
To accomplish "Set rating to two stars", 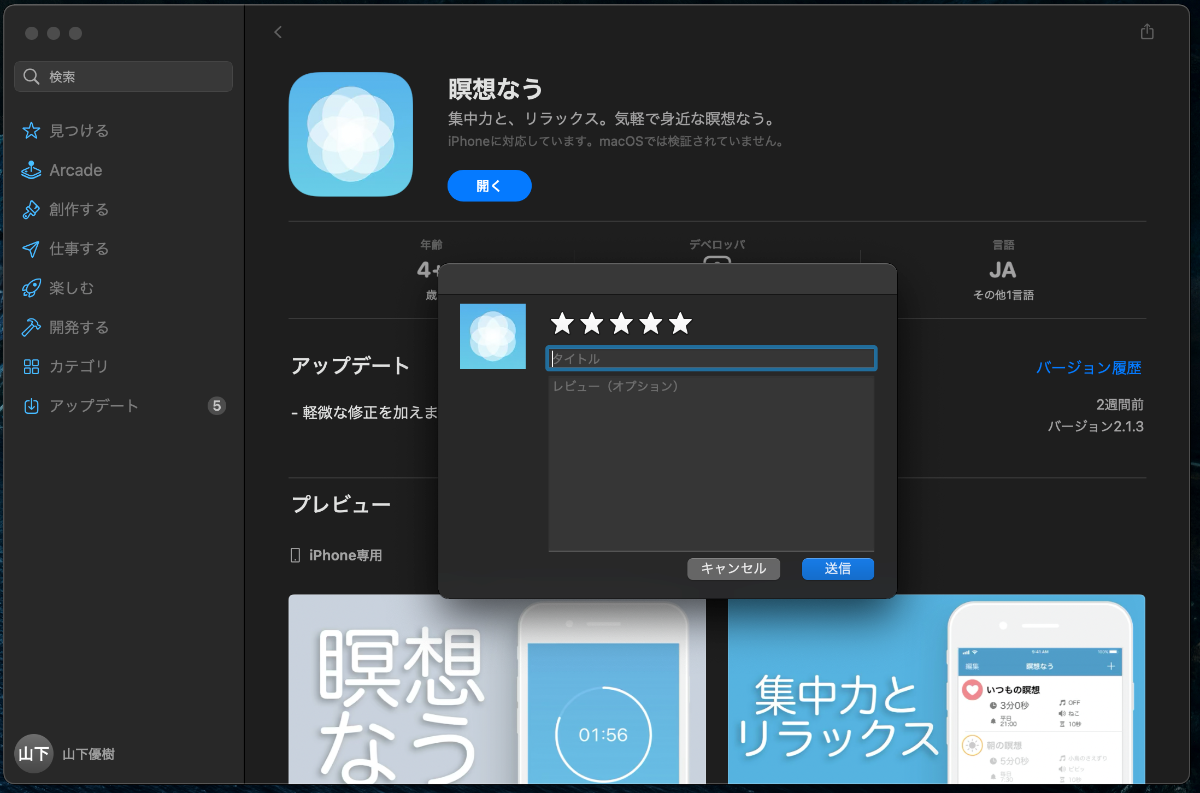I will 592,323.
